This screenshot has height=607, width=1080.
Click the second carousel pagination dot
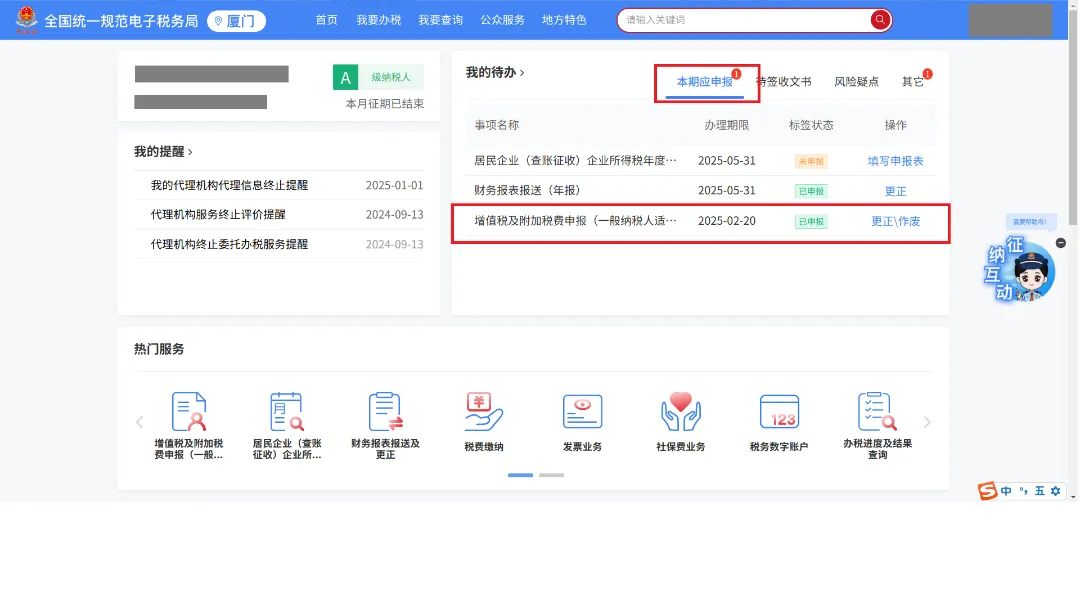(x=553, y=475)
